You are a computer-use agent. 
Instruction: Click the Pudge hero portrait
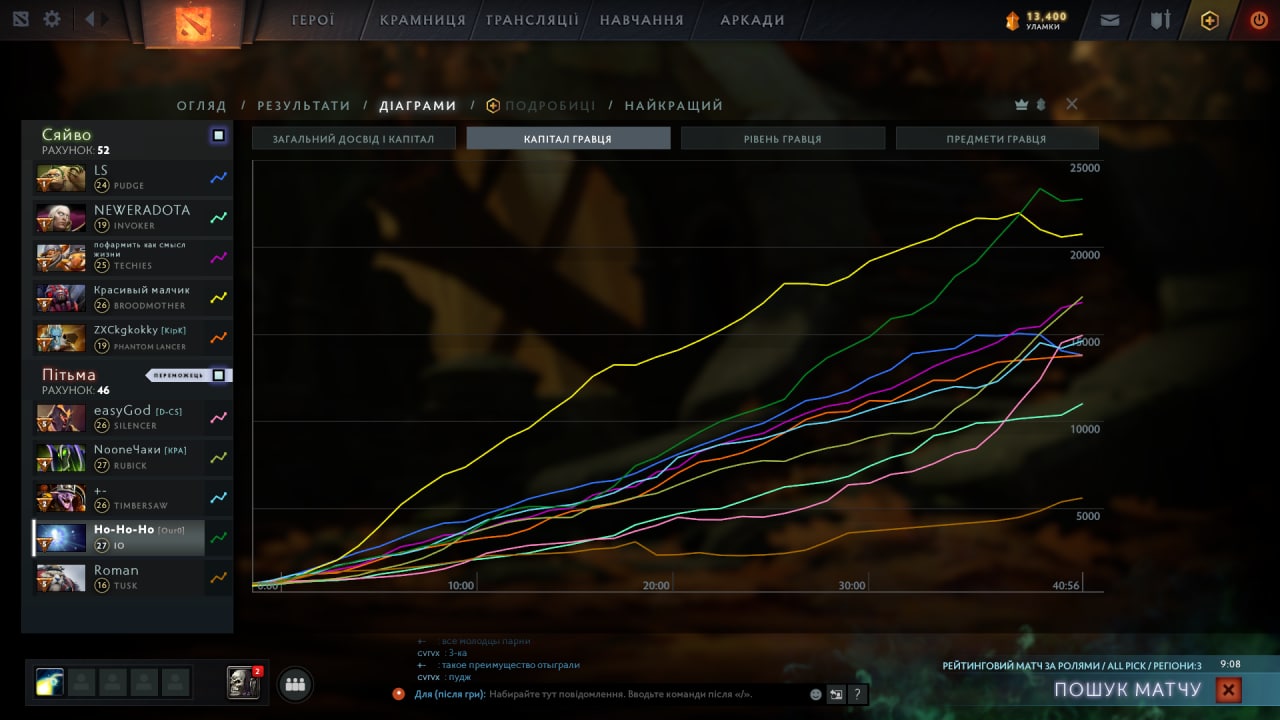pyautogui.click(x=61, y=178)
